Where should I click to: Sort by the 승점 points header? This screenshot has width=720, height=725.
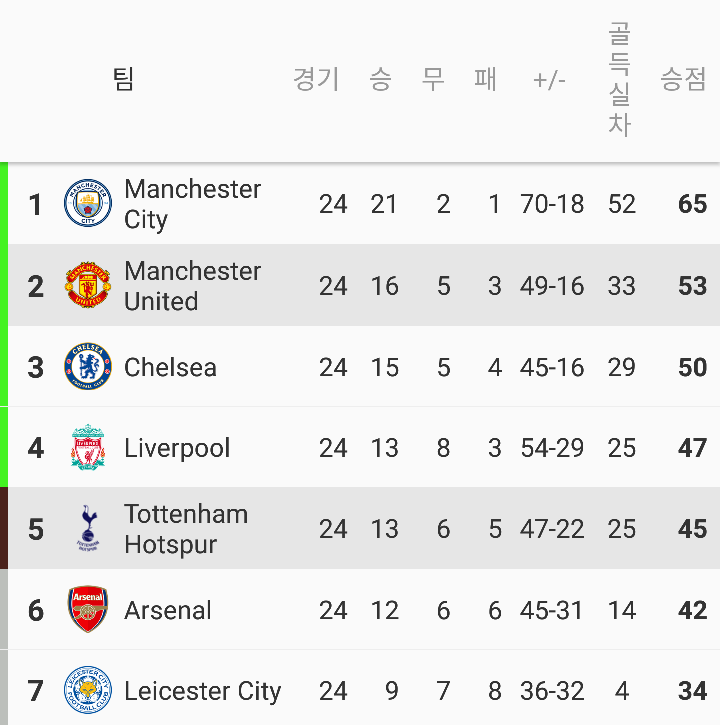pos(683,79)
